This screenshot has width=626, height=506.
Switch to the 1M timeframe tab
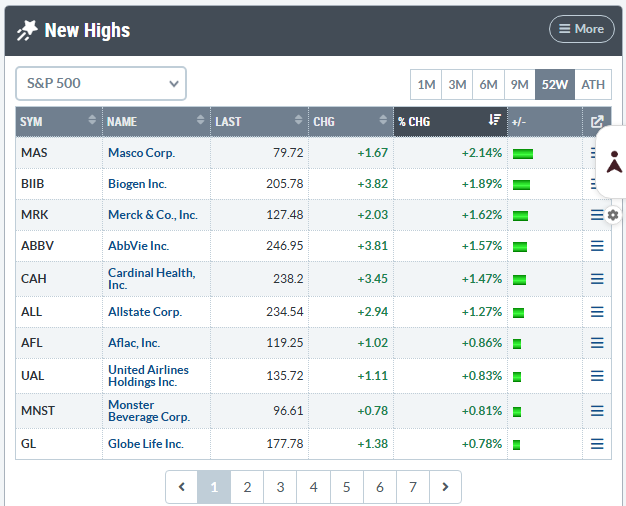426,85
